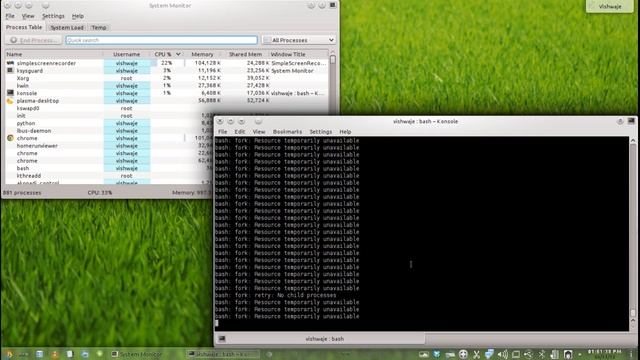Select the Xorg process row
The height and width of the screenshot is (360, 640).
167,78
